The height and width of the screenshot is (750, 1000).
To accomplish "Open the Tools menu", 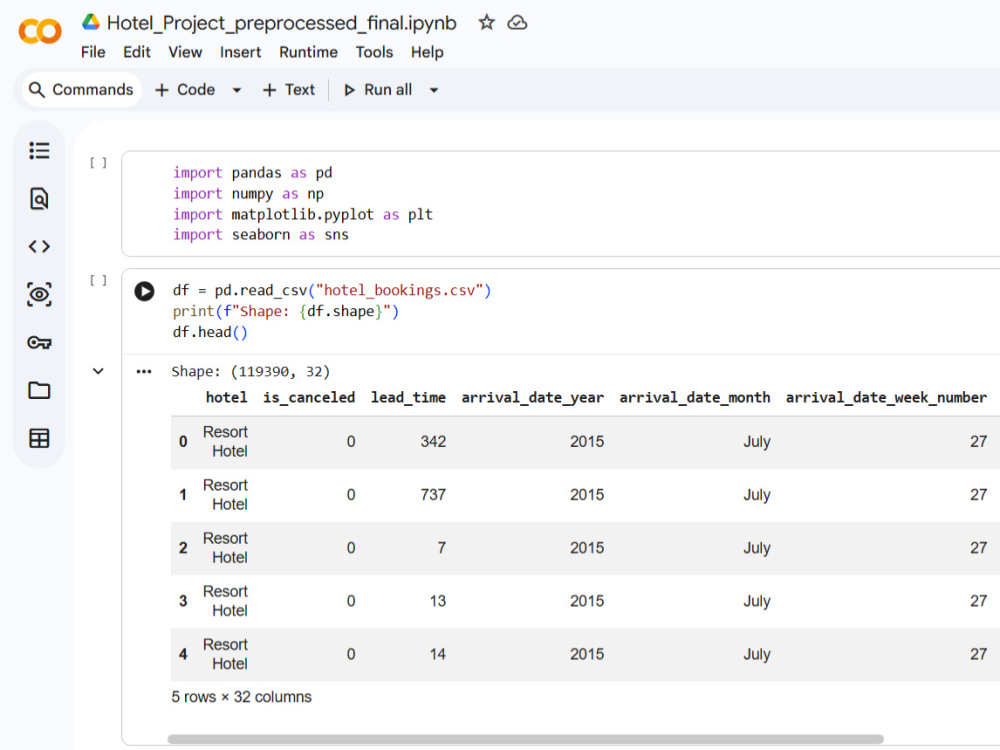I will click(374, 52).
